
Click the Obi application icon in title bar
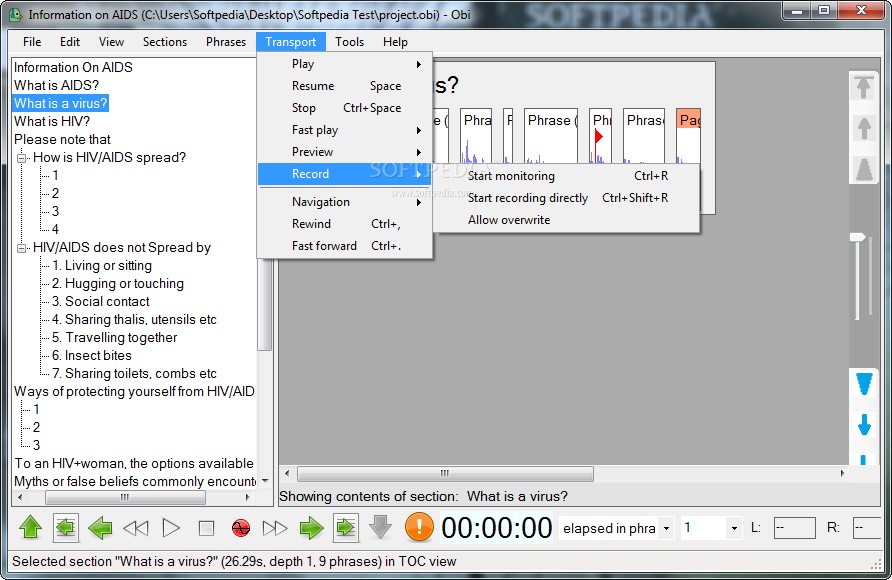pyautogui.click(x=15, y=14)
